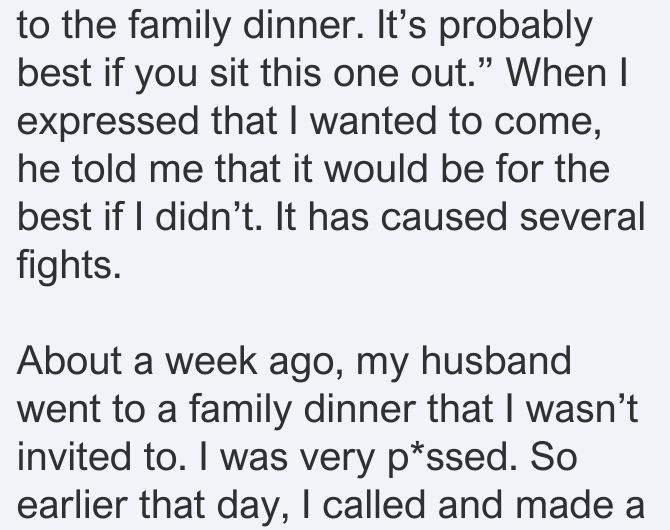Click "About a week ago" paragraph start
Image resolution: width=670 pixels, height=530 pixels.
click(179, 362)
